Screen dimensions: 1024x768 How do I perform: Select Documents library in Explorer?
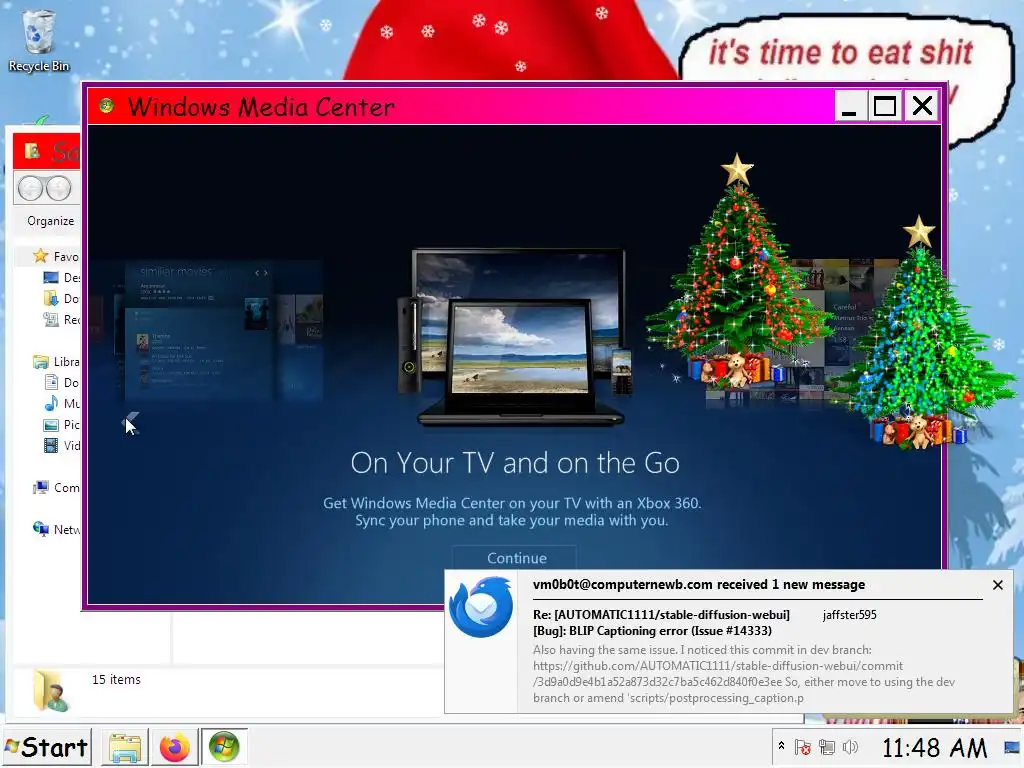pyautogui.click(x=61, y=382)
